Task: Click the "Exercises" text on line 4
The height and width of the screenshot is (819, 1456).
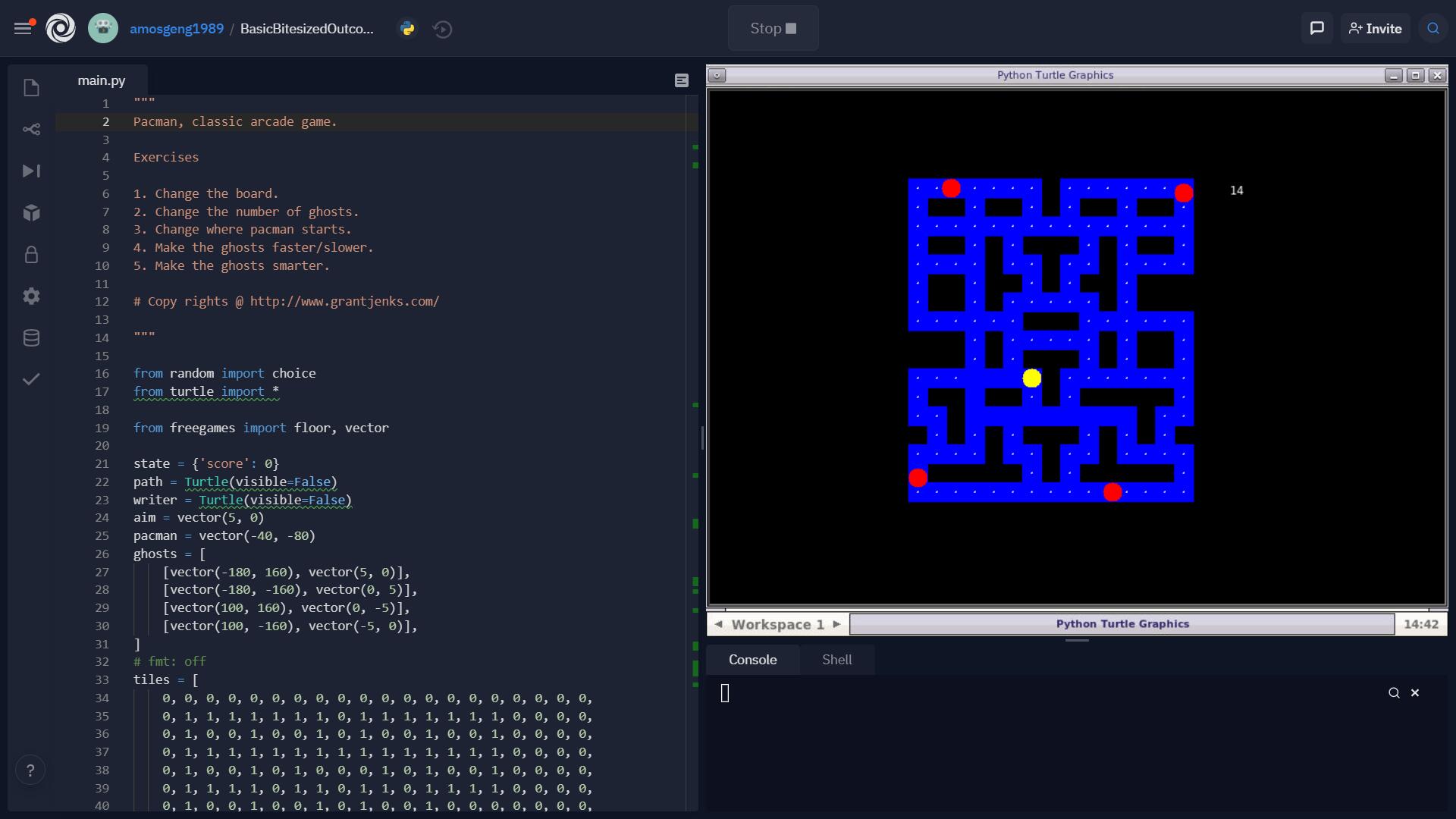Action: (166, 157)
